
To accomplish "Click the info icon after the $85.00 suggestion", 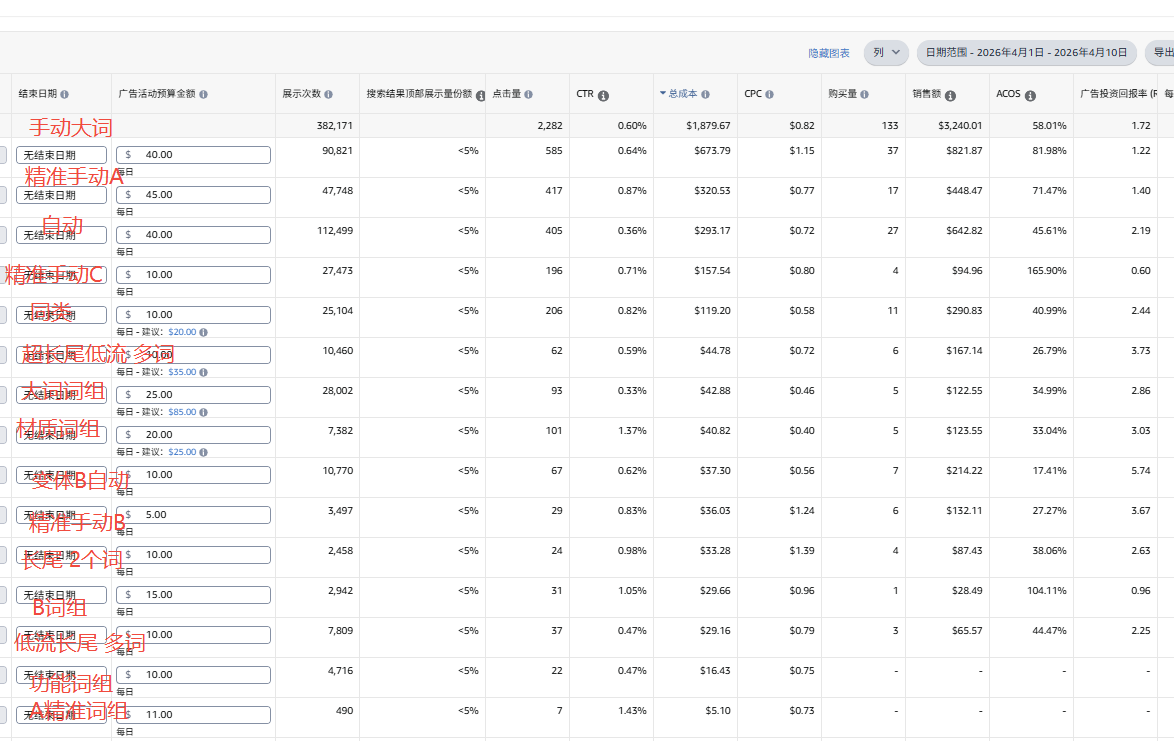I will point(203,412).
